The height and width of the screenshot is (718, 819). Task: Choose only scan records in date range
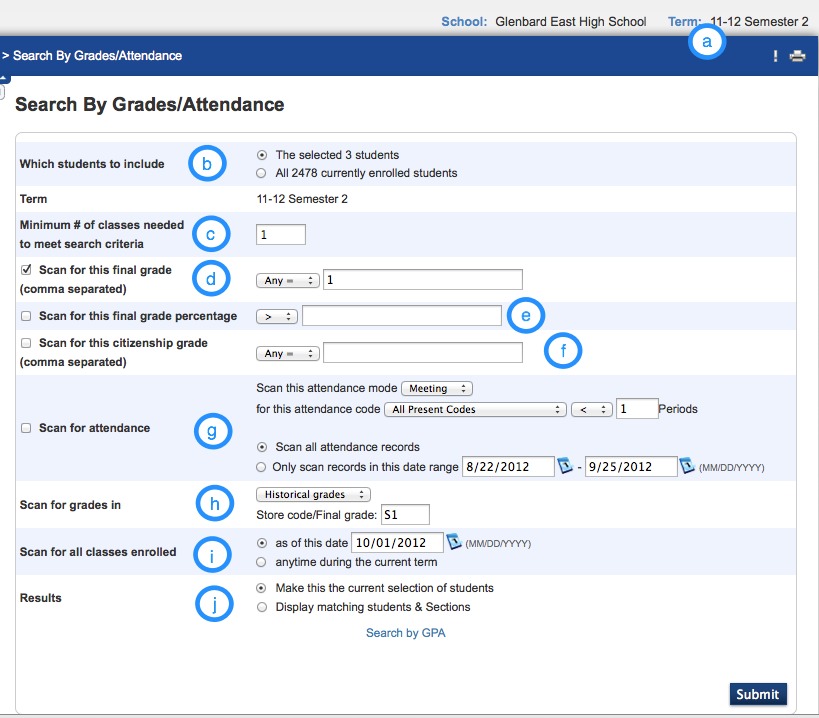pyautogui.click(x=262, y=467)
